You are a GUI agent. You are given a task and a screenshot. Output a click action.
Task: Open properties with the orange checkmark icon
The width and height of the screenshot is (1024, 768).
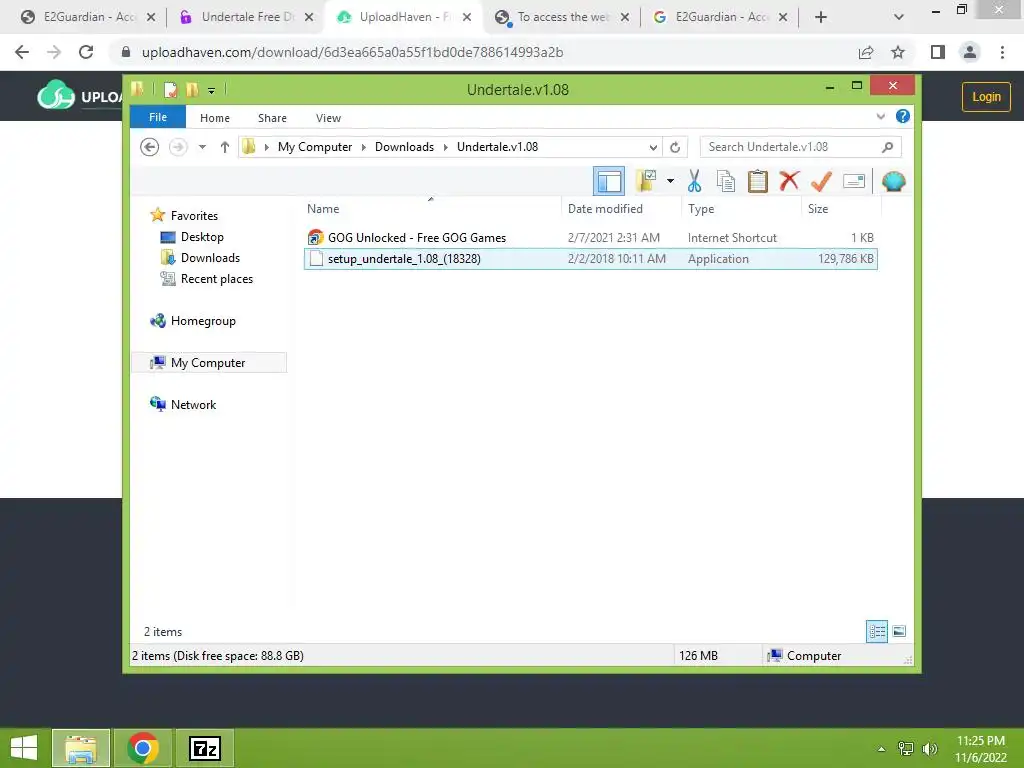[x=821, y=181]
